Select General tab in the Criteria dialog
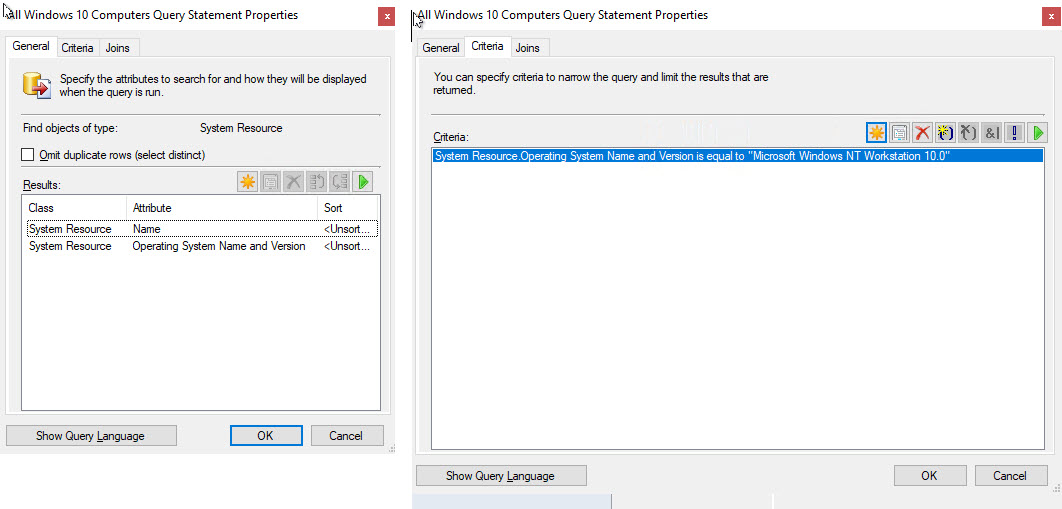Screen dimensions: 1062x509 point(441,48)
